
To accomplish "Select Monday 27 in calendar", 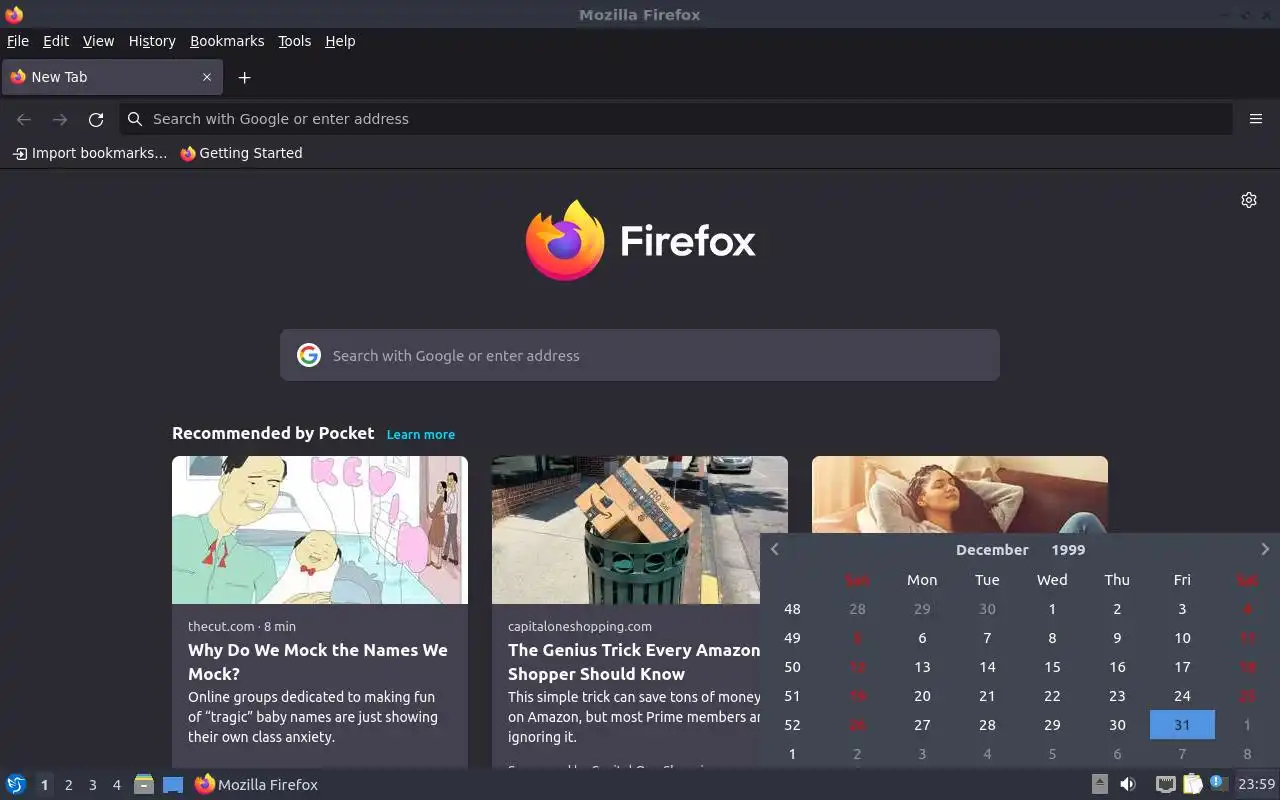I will [x=922, y=725].
